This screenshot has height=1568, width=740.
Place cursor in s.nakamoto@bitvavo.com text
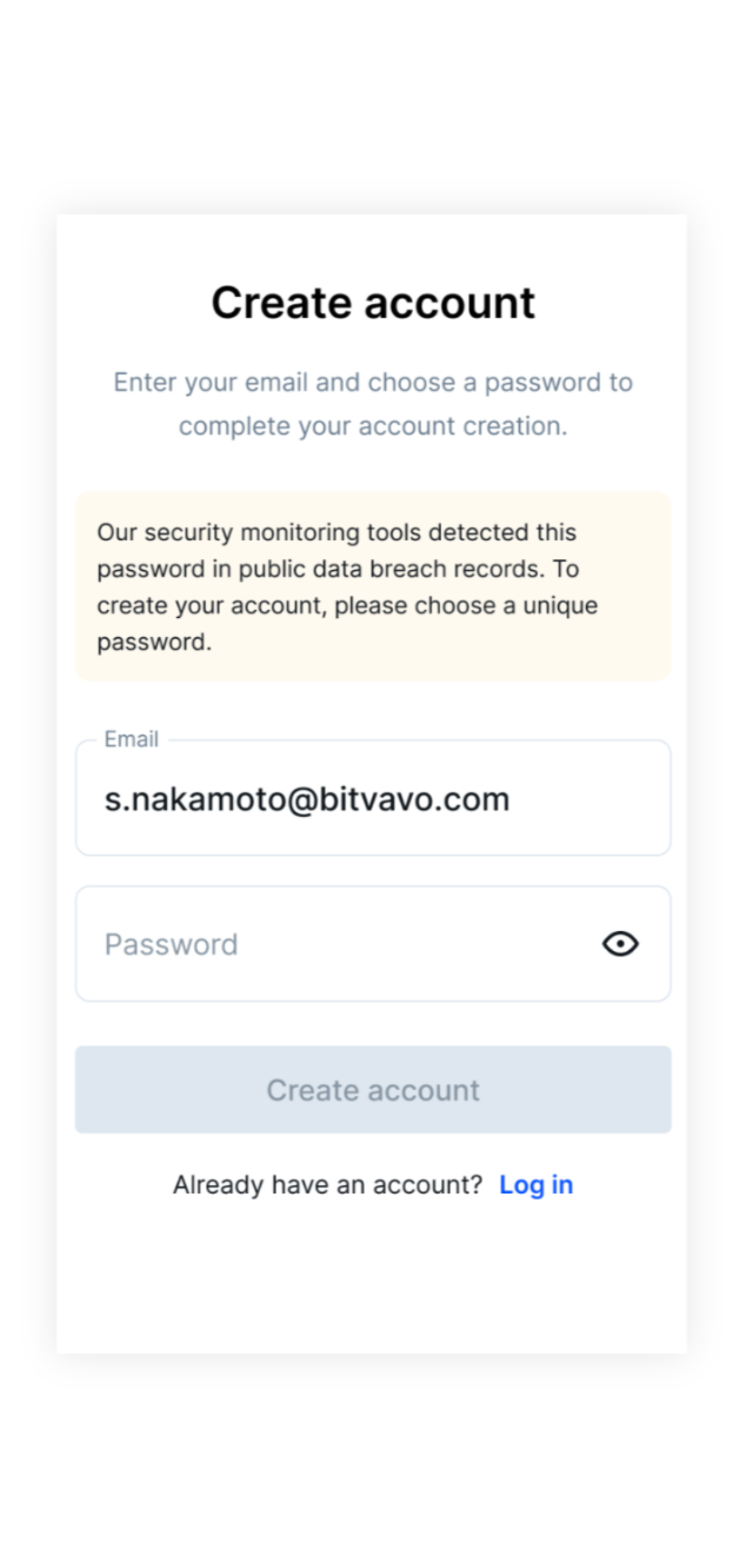tap(307, 799)
